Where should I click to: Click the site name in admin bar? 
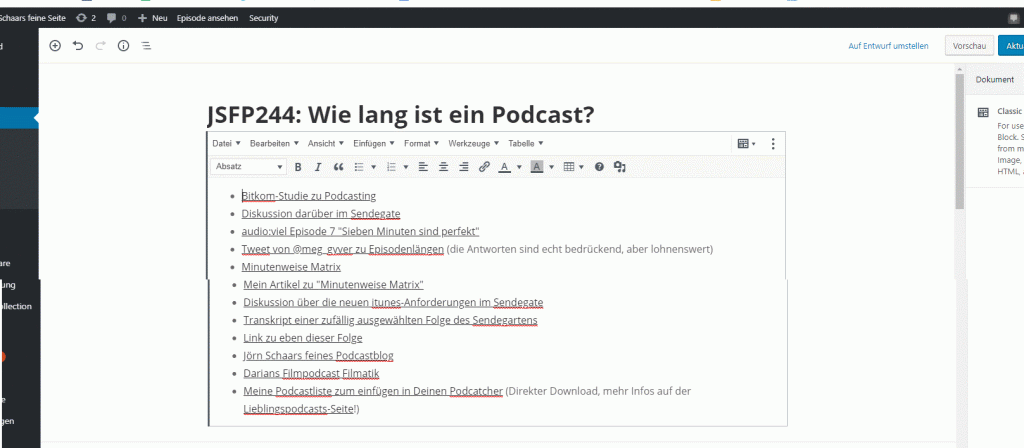[x=33, y=18]
